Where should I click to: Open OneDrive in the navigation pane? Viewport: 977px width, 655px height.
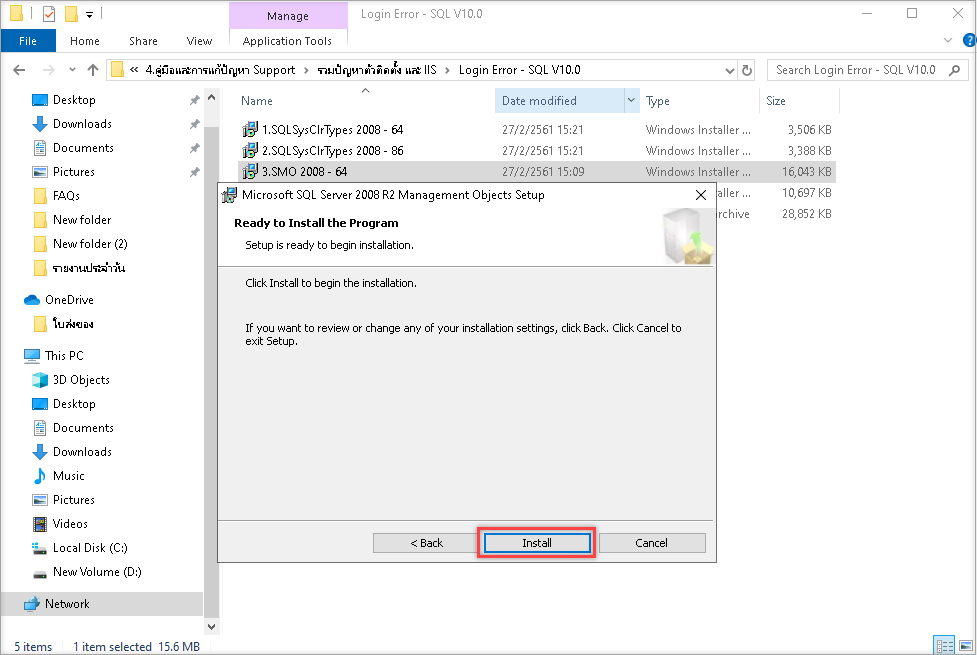(x=68, y=300)
